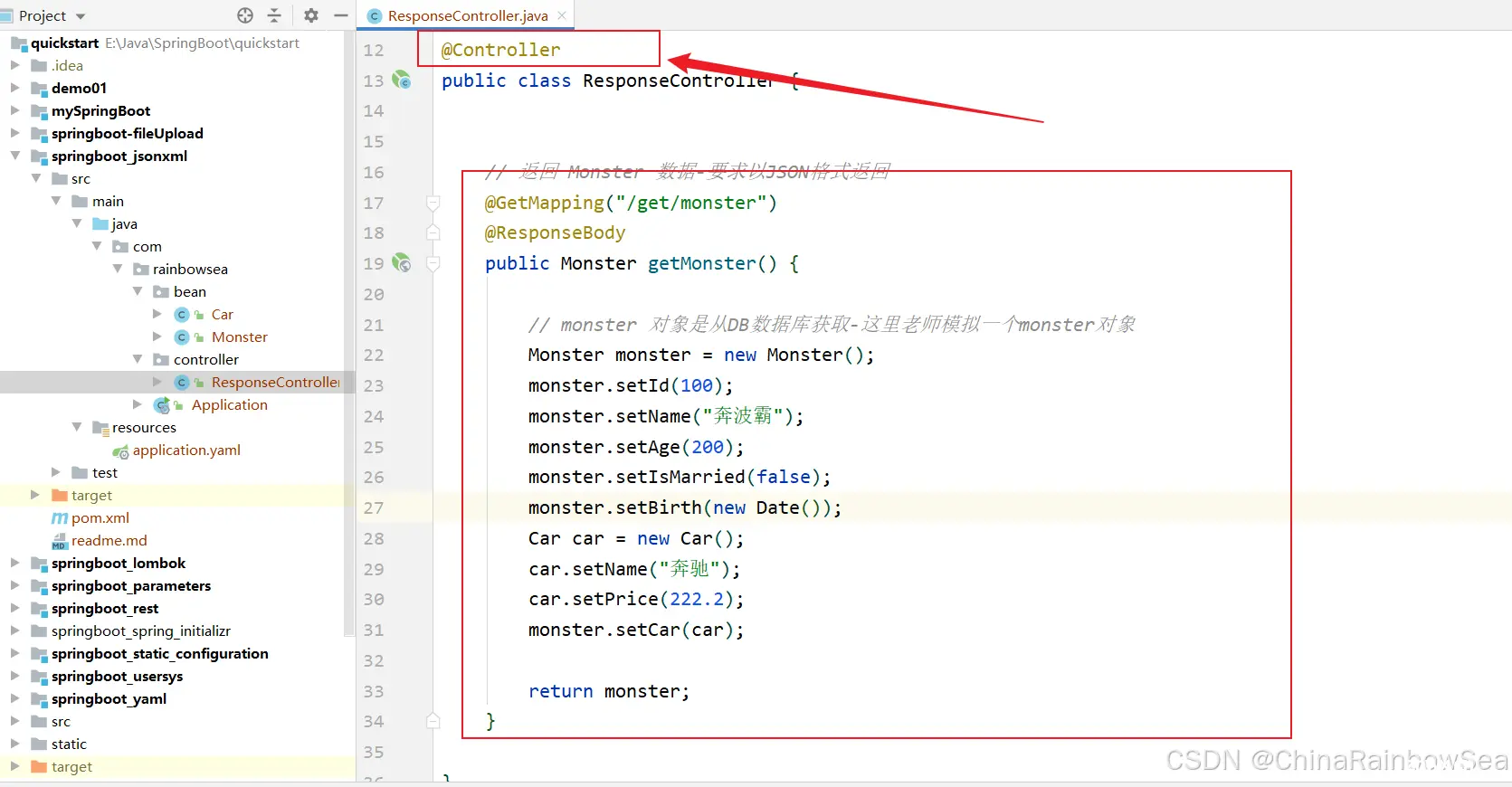Select the test folder
The width and height of the screenshot is (1512, 787).
[105, 472]
